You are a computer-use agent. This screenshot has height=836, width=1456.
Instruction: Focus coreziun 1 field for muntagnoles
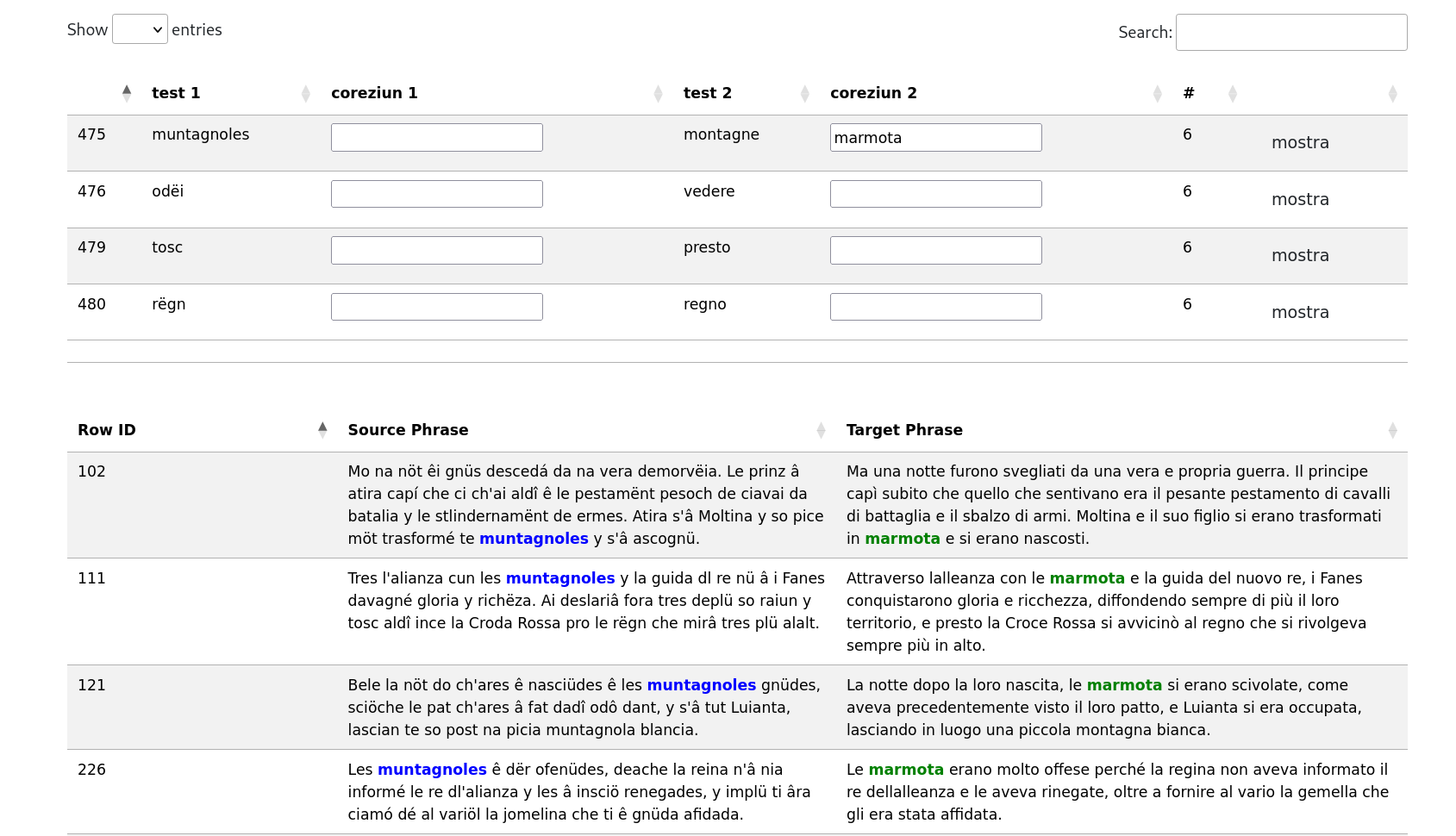436,138
